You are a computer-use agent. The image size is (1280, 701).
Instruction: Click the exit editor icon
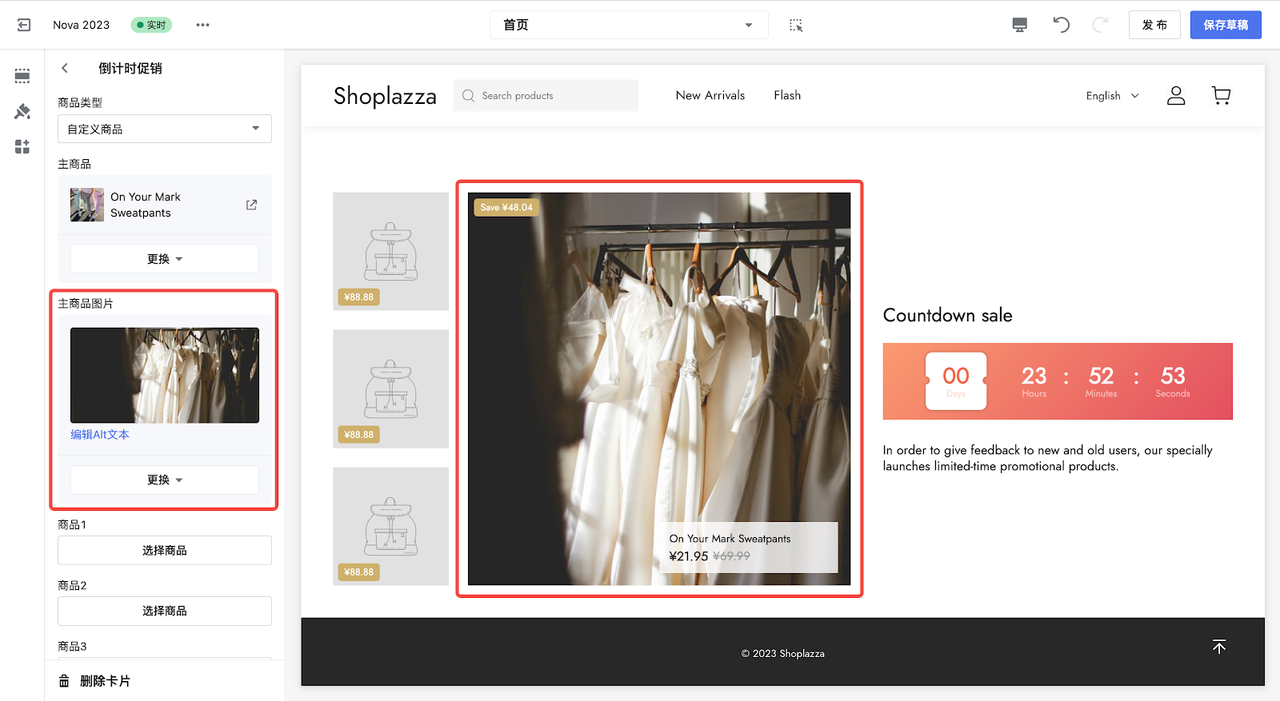point(24,25)
